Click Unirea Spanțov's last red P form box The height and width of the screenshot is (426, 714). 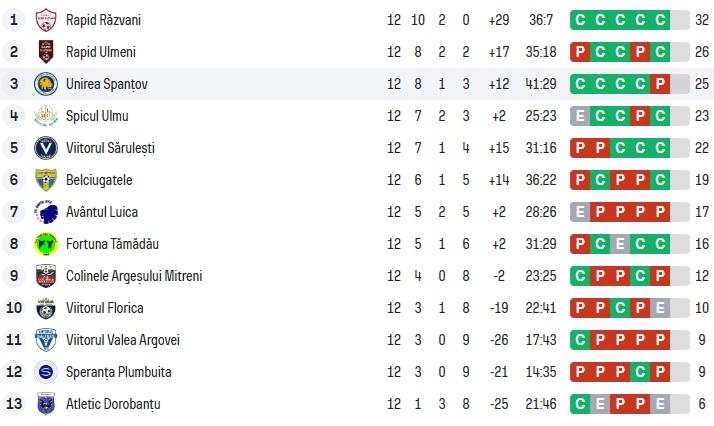pyautogui.click(x=658, y=83)
